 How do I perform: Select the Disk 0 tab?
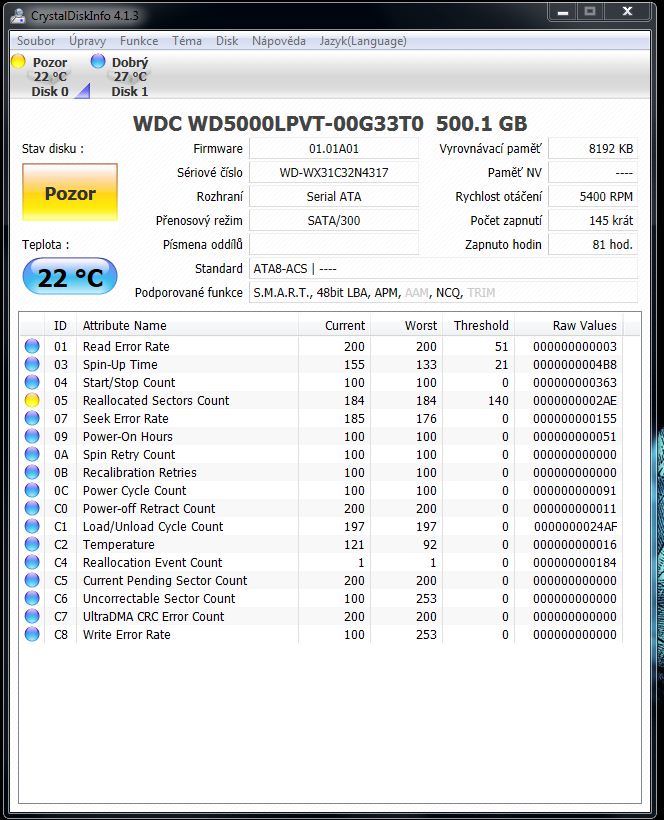point(49,76)
